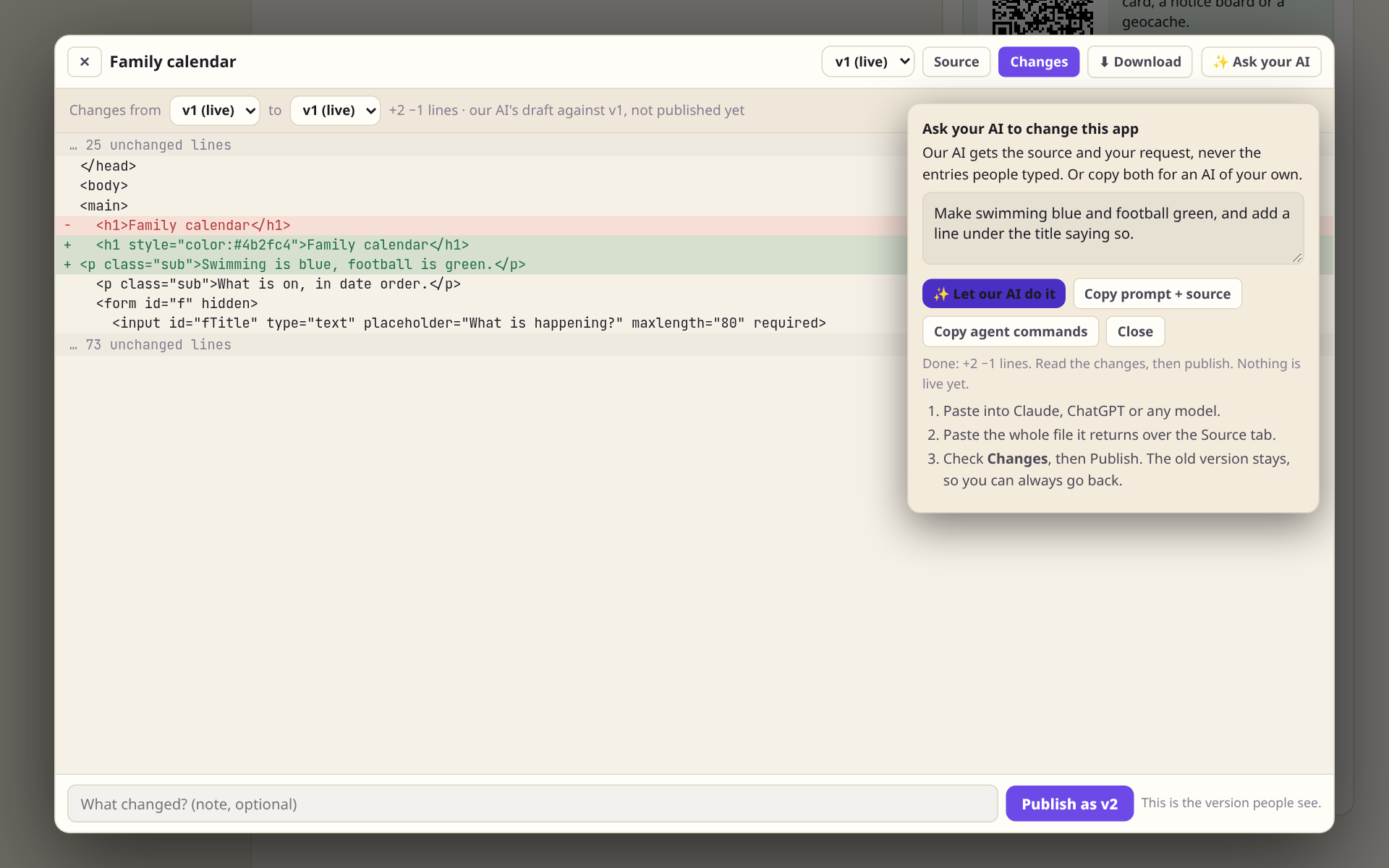Click Copy agent commands button
The width and height of the screenshot is (1389, 868).
coord(1010,331)
